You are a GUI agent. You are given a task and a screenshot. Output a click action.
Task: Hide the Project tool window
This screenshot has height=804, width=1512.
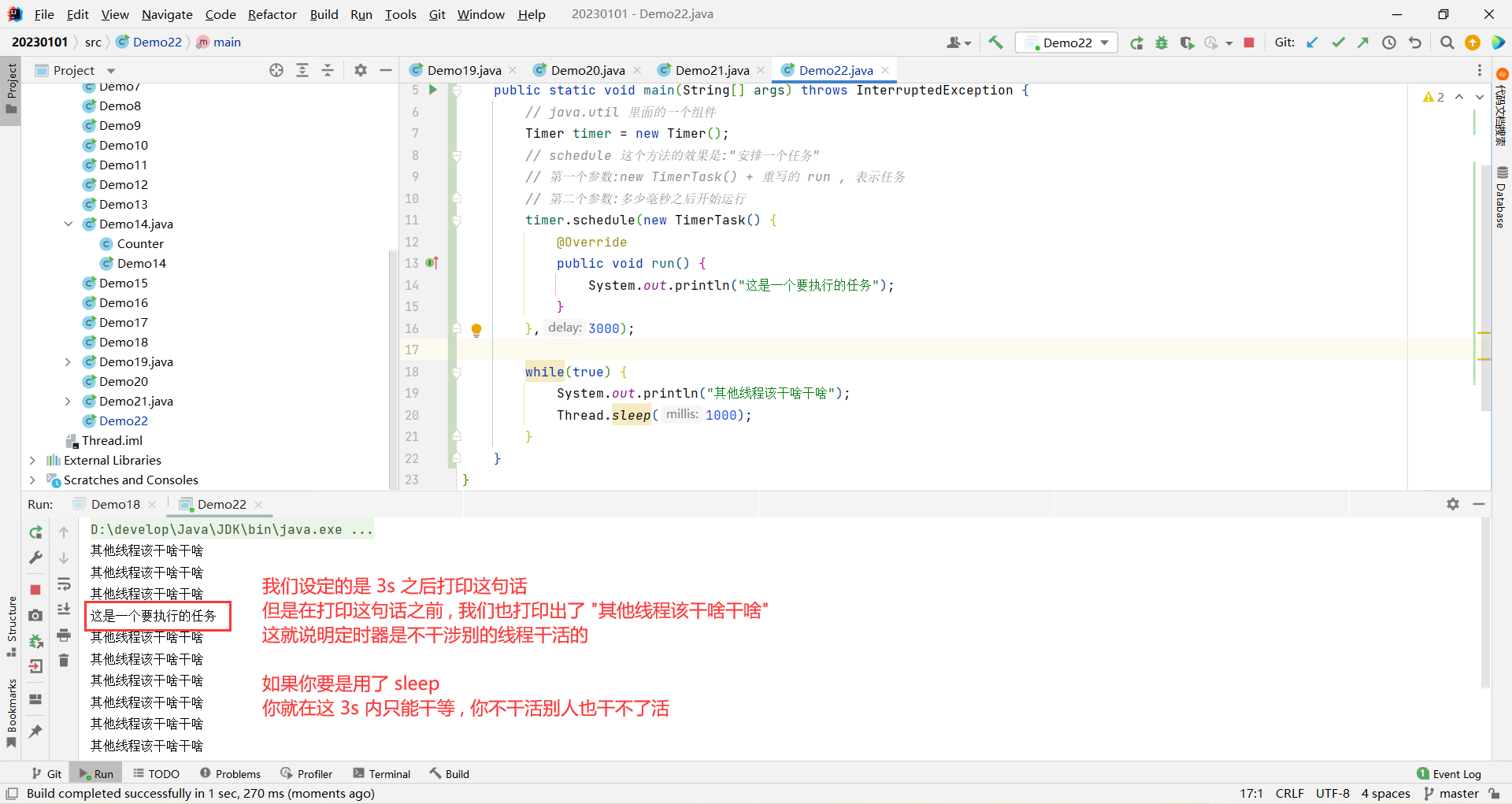pos(386,70)
